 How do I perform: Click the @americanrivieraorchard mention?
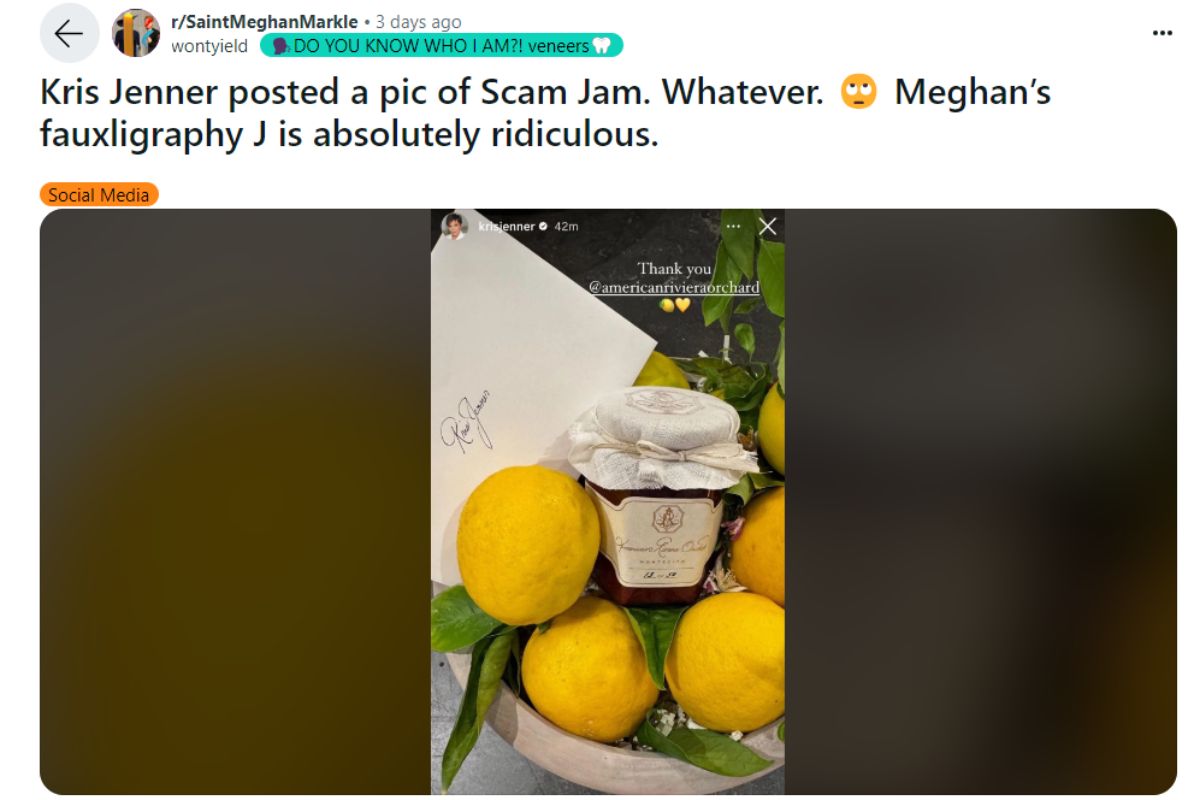coord(674,287)
